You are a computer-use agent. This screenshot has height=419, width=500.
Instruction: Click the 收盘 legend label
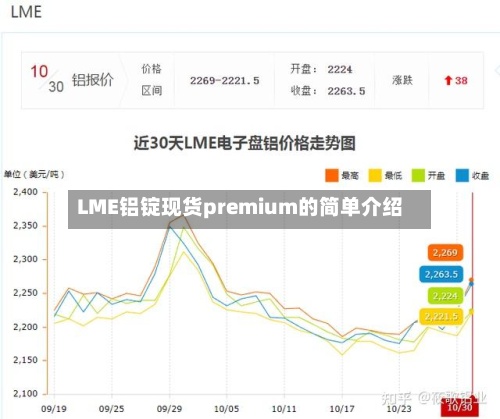pos(480,175)
